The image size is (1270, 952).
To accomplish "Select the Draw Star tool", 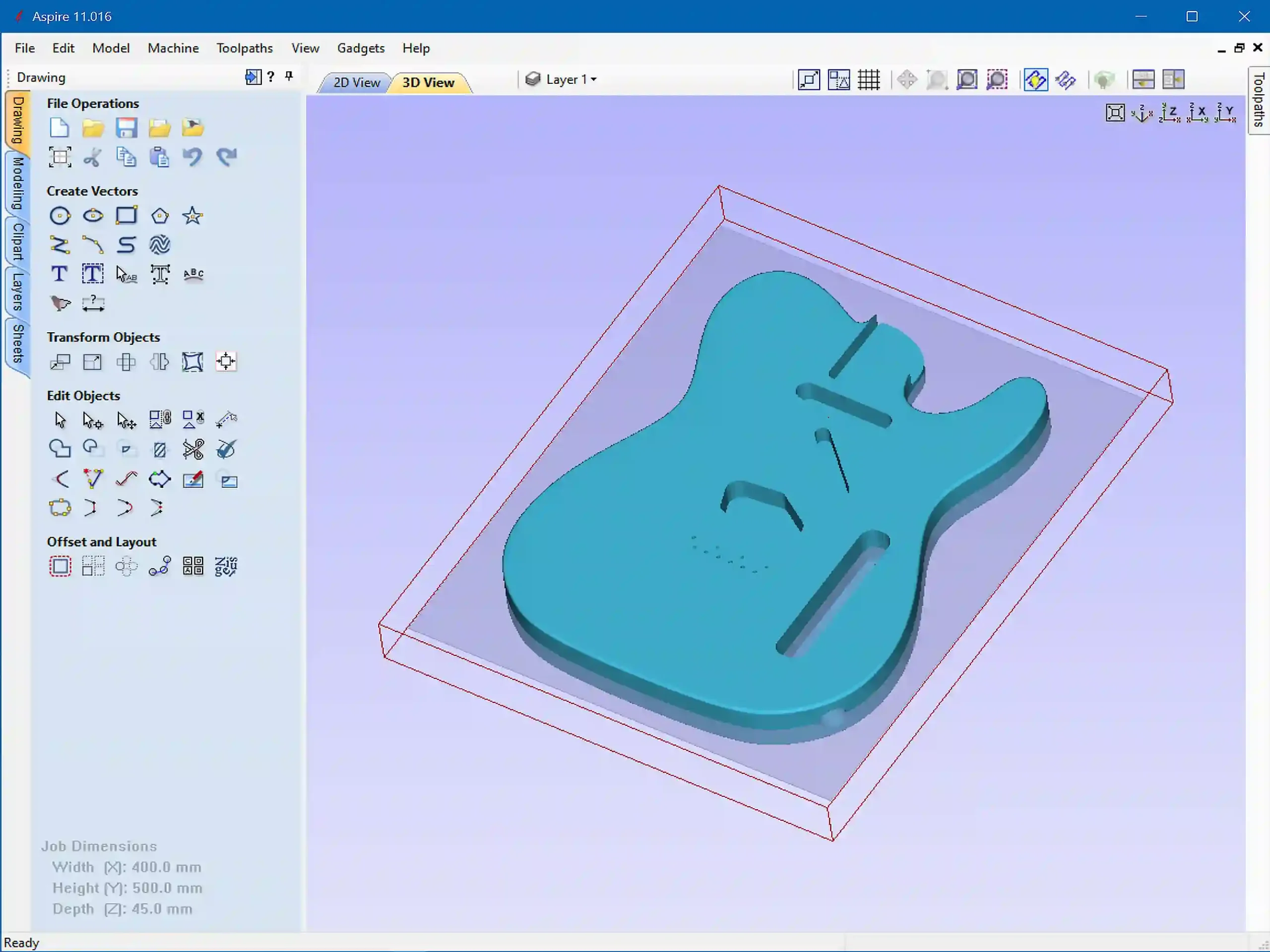I will [x=192, y=216].
